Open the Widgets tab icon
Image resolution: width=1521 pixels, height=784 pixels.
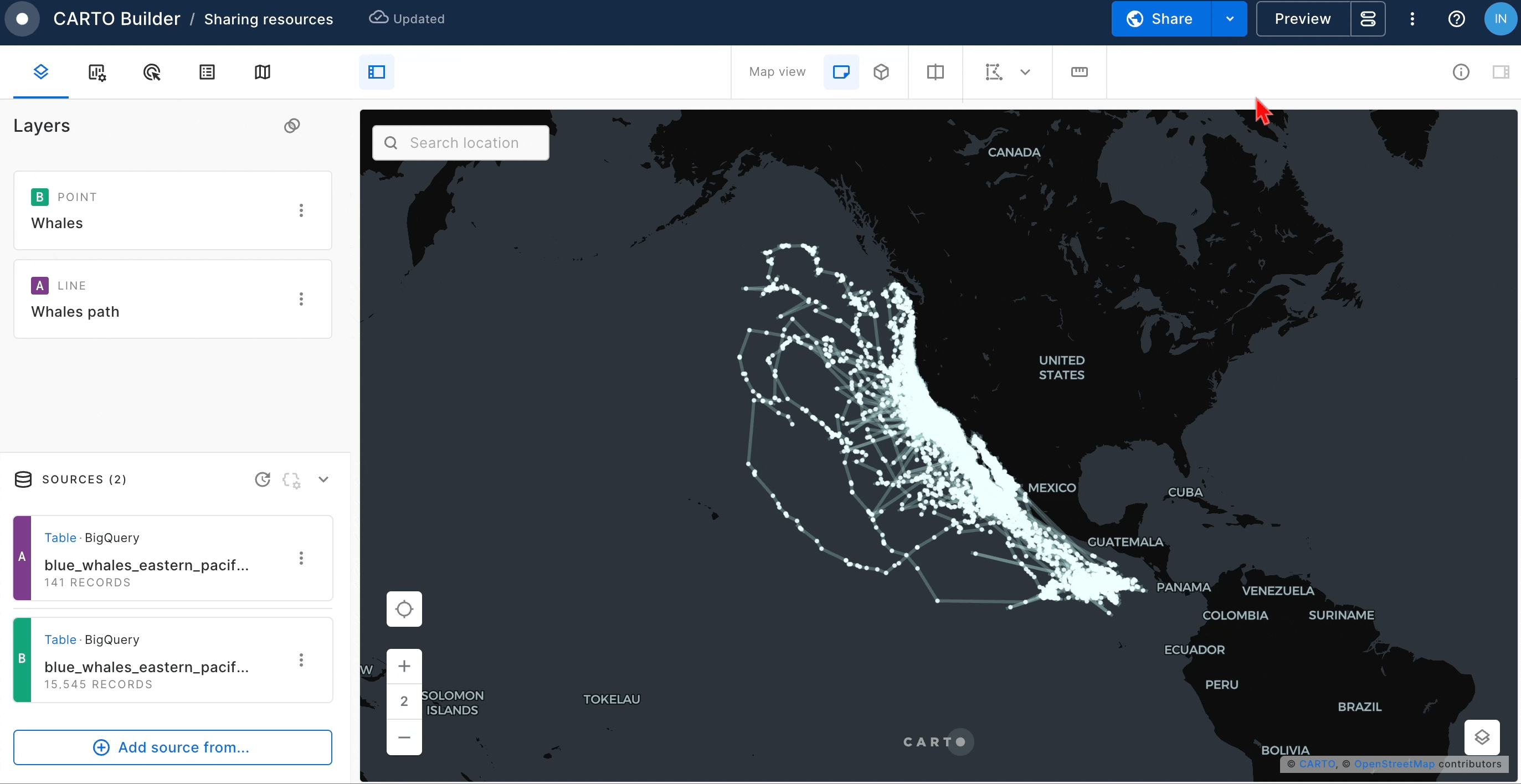click(x=97, y=72)
